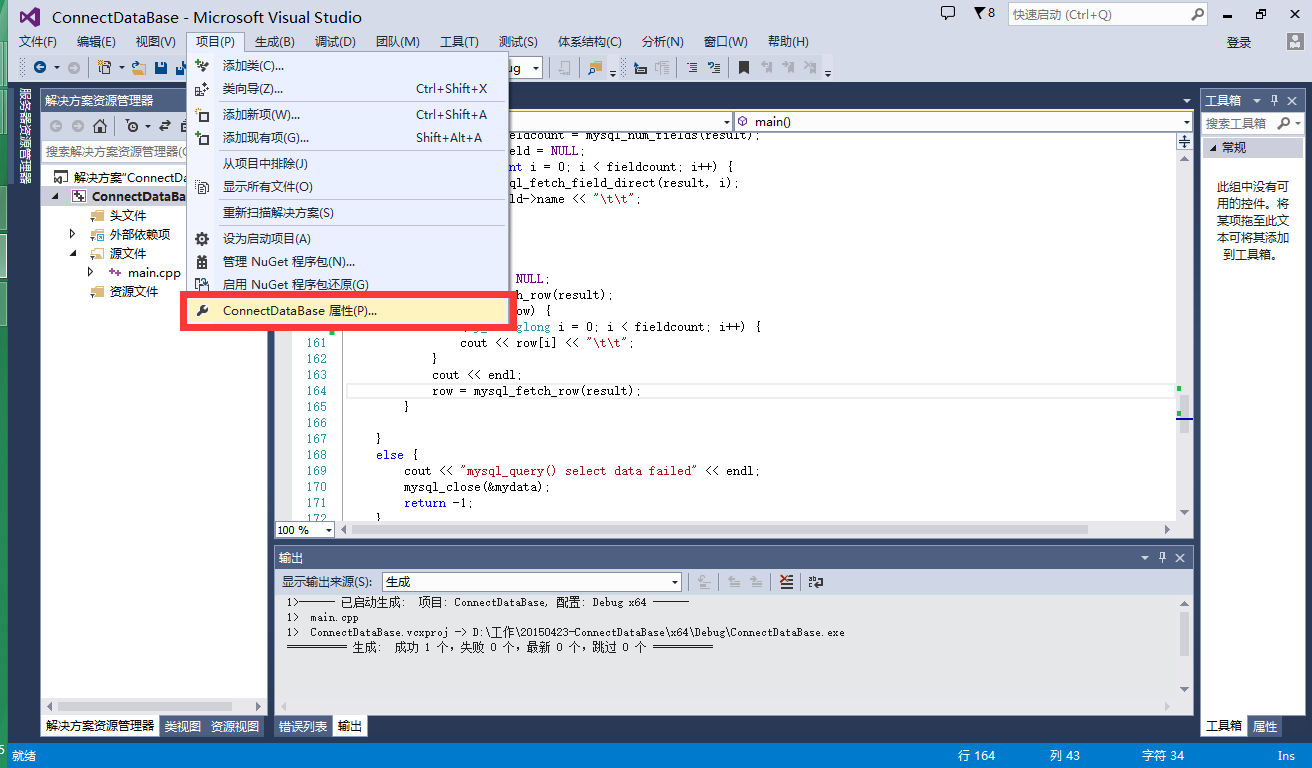Select 显示所有文件(O) menu item
1312x768 pixels.
click(348, 187)
